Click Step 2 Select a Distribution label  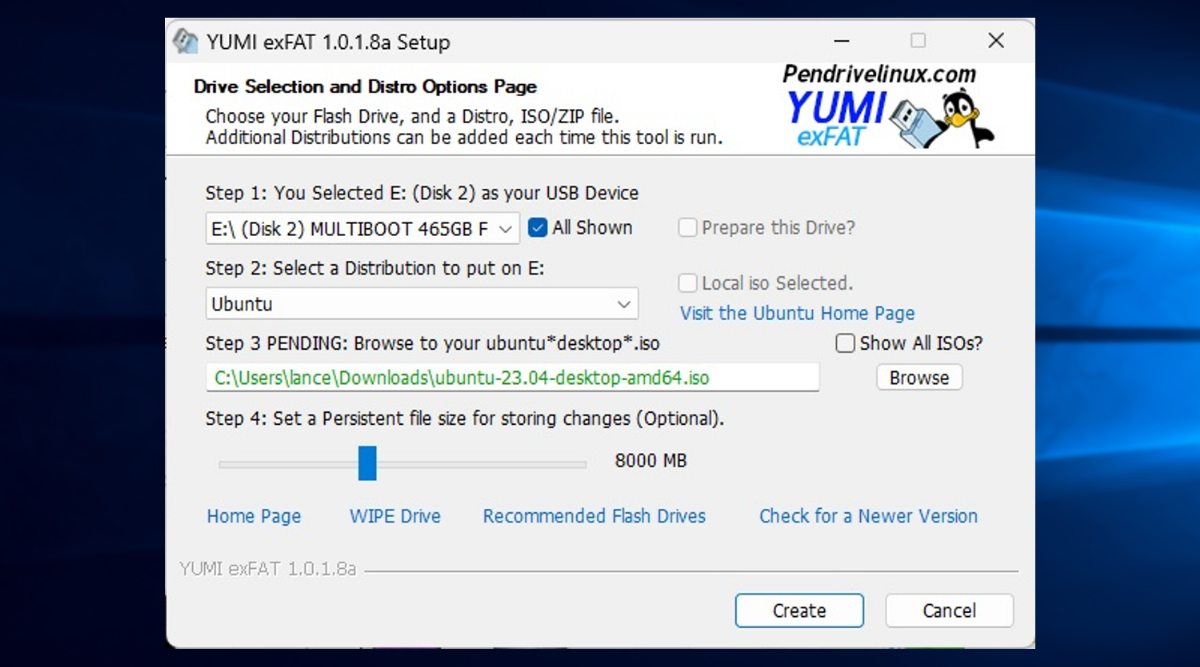tap(375, 268)
